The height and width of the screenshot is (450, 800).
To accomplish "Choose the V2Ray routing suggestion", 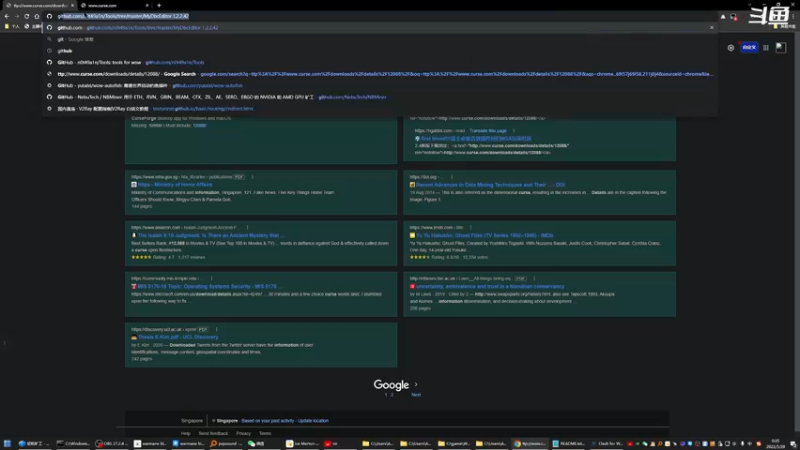I will pyautogui.click(x=380, y=109).
